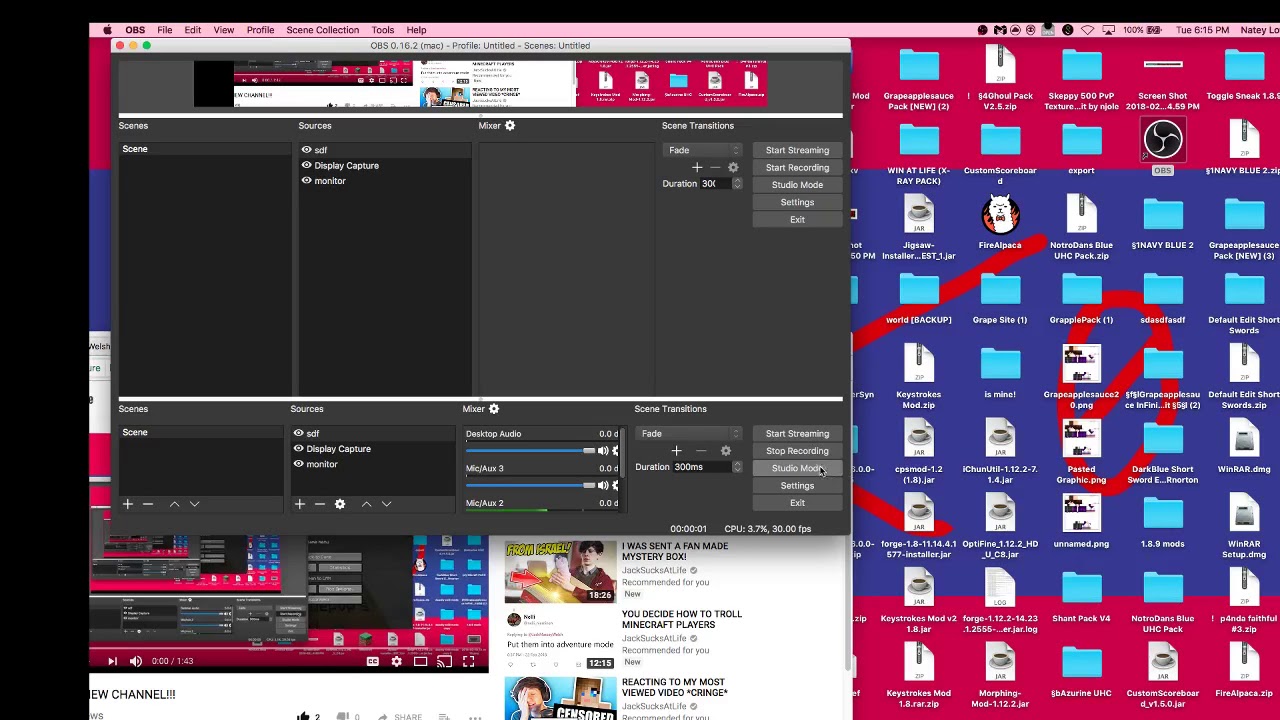The width and height of the screenshot is (1280, 720).
Task: Open the Tools menu
Action: [382, 30]
